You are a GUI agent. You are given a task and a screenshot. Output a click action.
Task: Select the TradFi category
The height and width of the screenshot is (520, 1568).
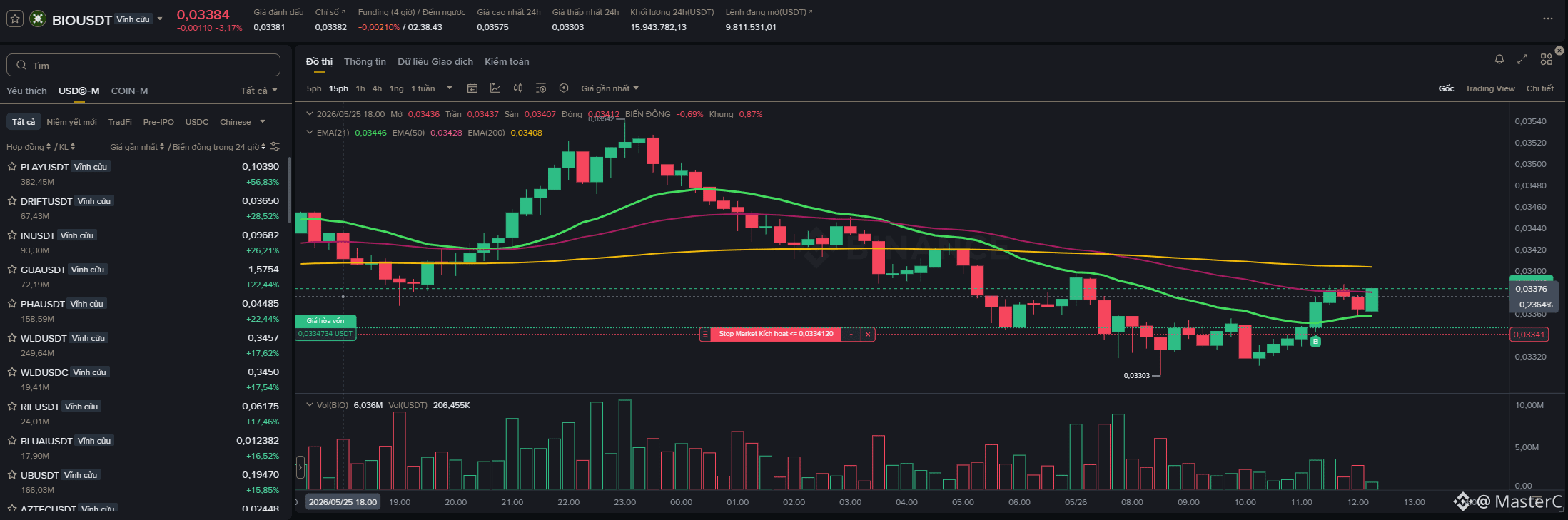coord(120,122)
